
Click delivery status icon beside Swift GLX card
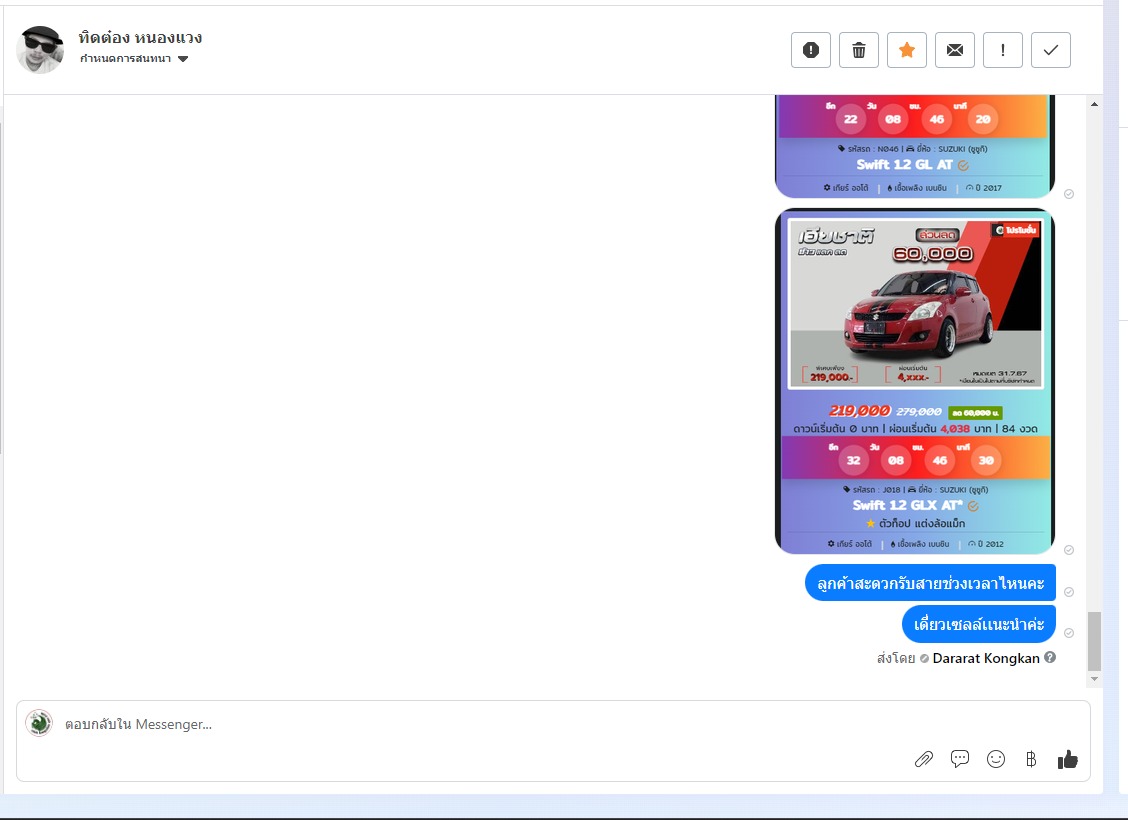coord(1069,550)
